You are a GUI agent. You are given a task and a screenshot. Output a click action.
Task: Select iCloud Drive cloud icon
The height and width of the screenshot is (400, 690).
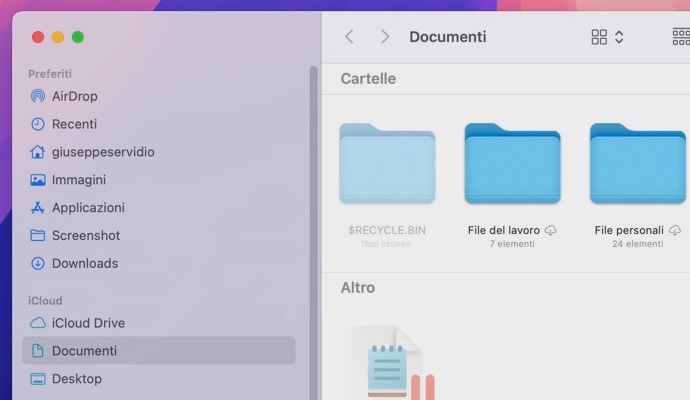coord(38,323)
